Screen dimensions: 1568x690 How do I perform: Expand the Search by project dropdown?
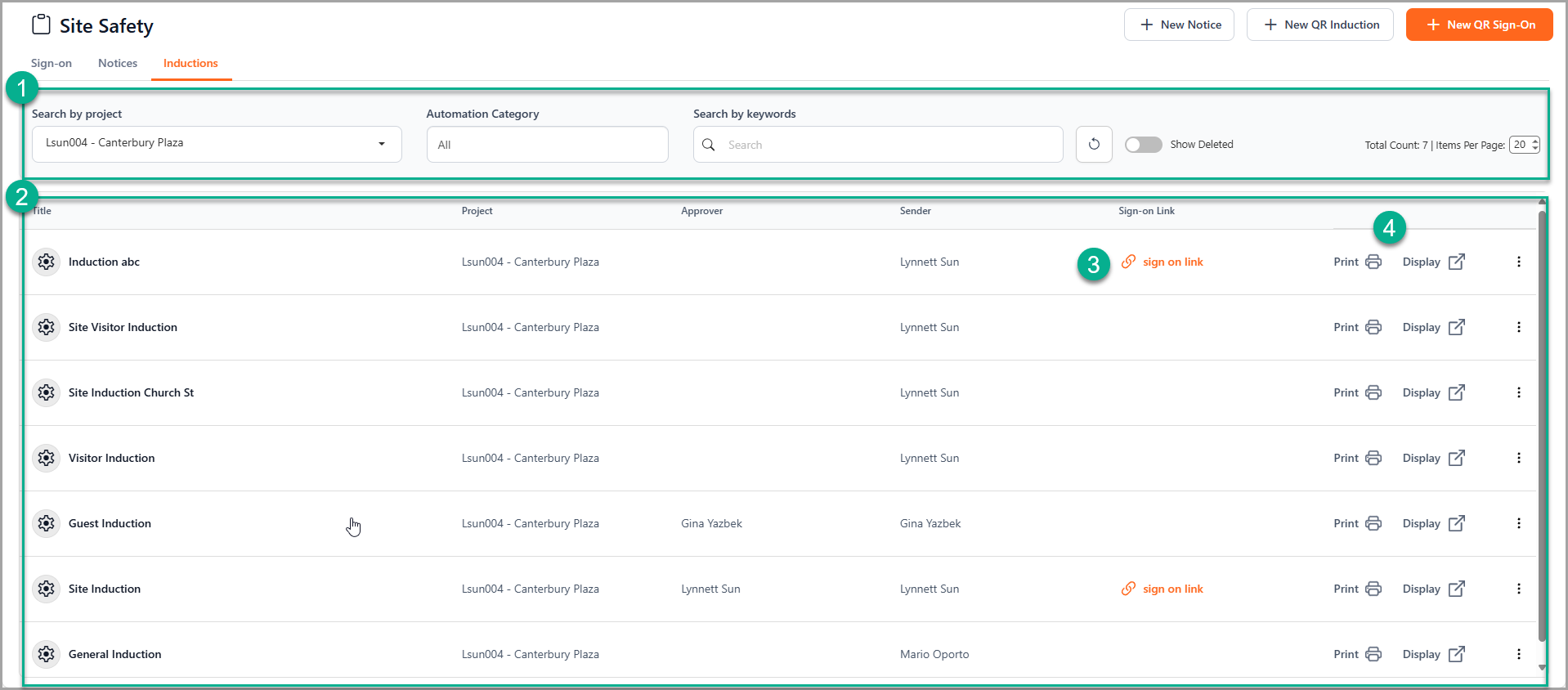coord(217,144)
